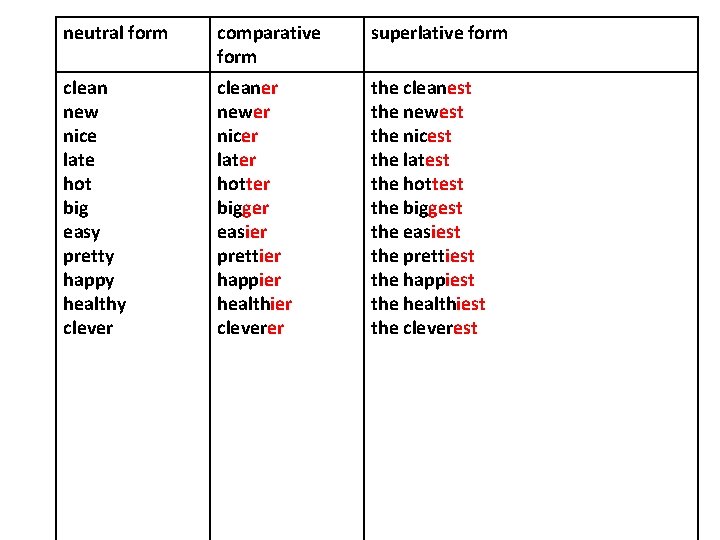Select the word "clean" in first column
The image size is (720, 540).
(x=85, y=88)
